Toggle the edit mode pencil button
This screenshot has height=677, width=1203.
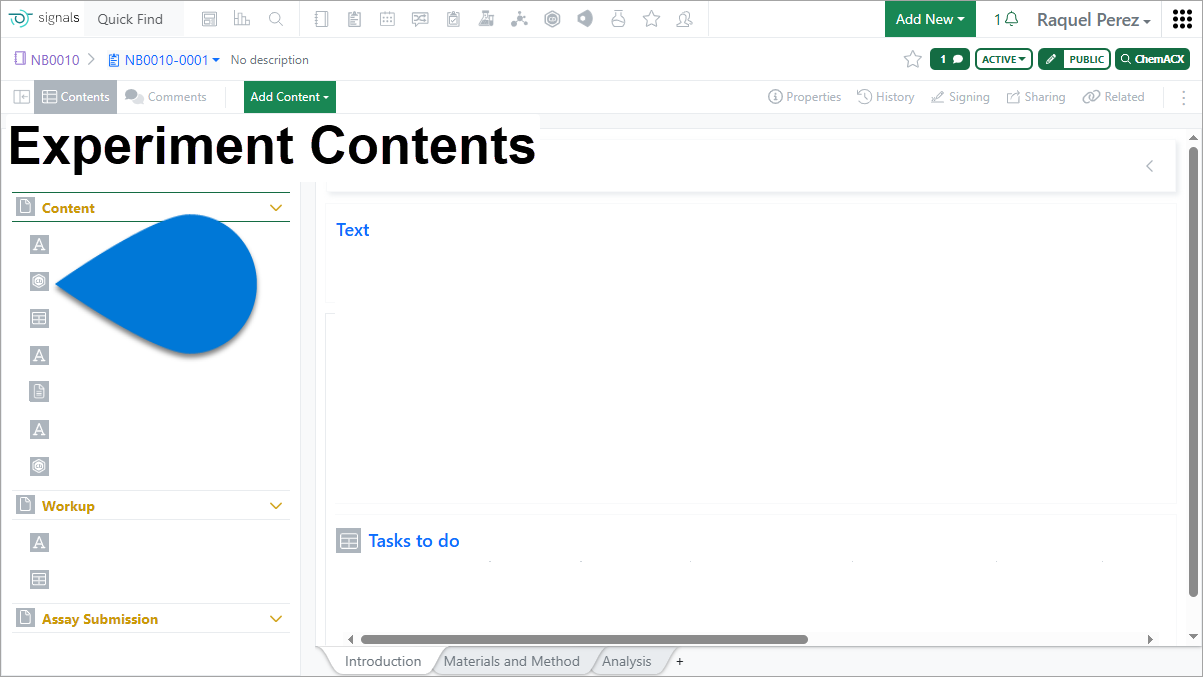(1051, 59)
